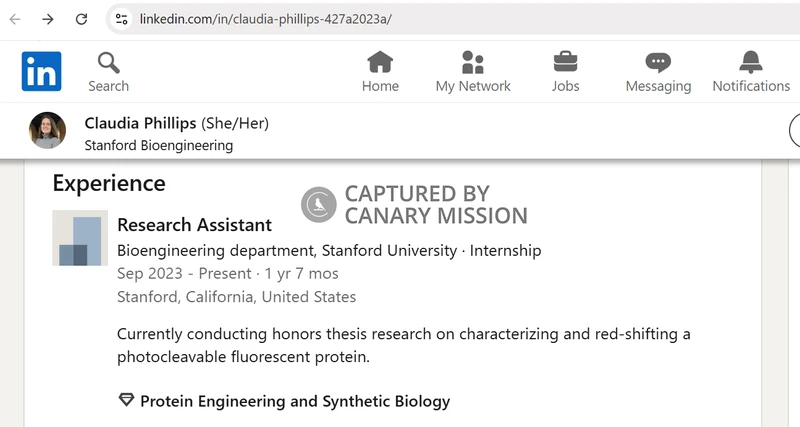Click the skills diamond icon
This screenshot has width=800, height=427.
click(x=126, y=400)
